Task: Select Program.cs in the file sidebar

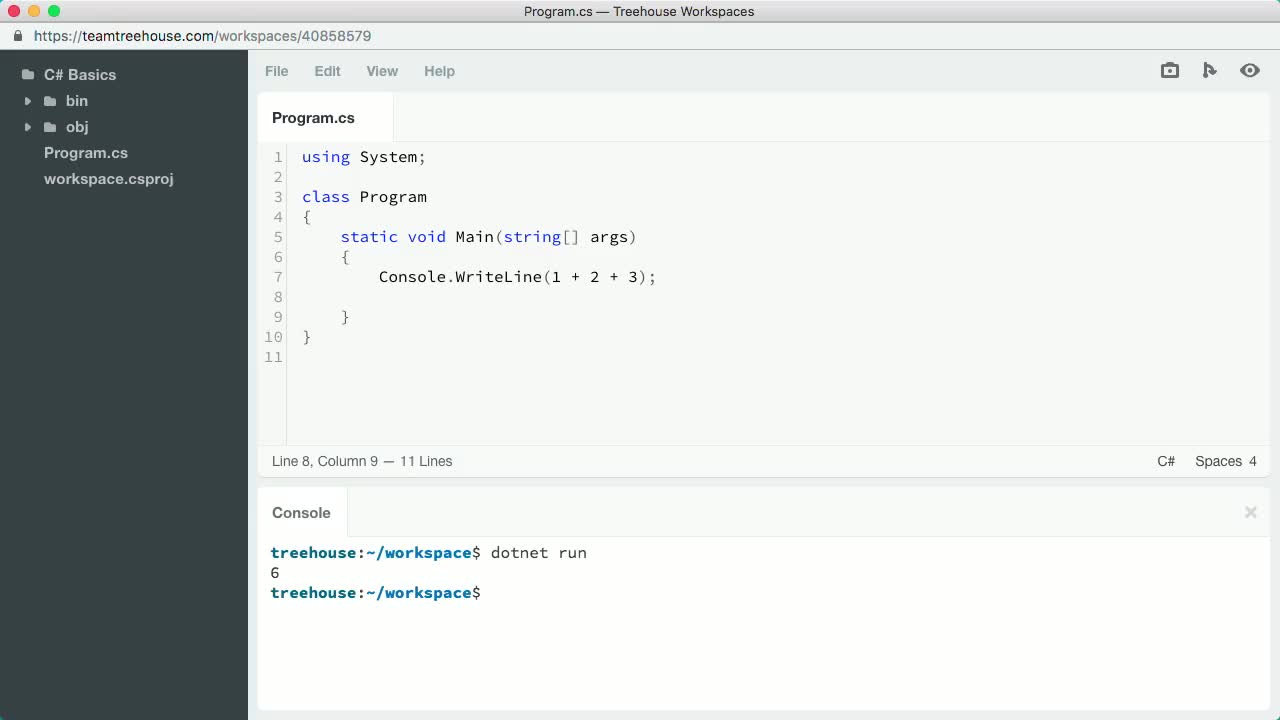Action: [x=86, y=152]
